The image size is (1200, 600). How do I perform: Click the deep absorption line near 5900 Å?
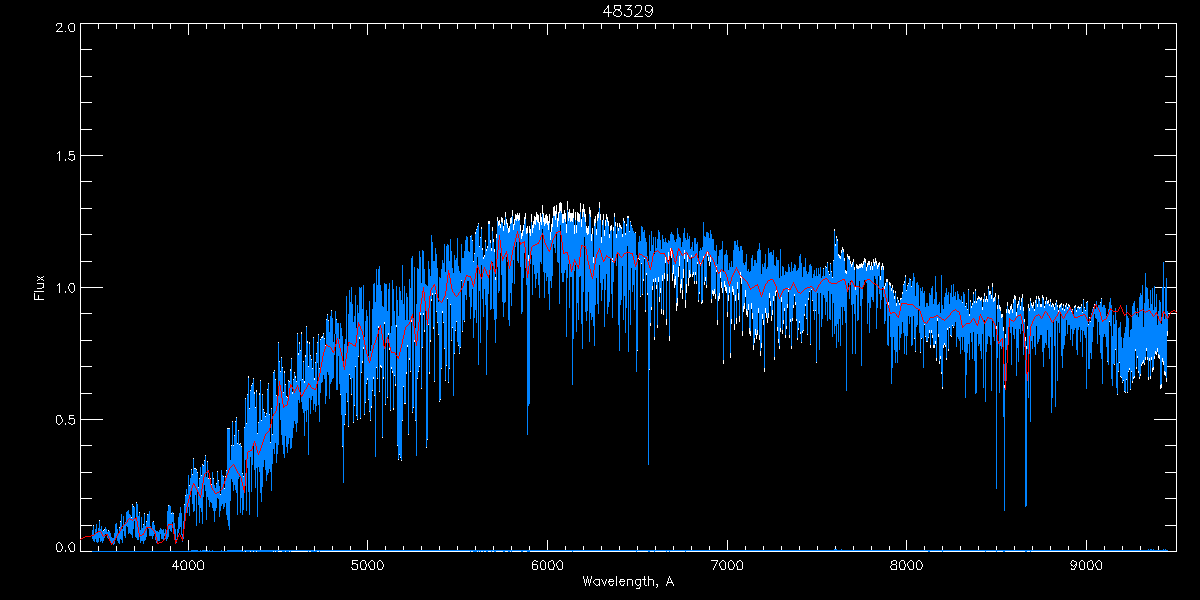tap(528, 400)
